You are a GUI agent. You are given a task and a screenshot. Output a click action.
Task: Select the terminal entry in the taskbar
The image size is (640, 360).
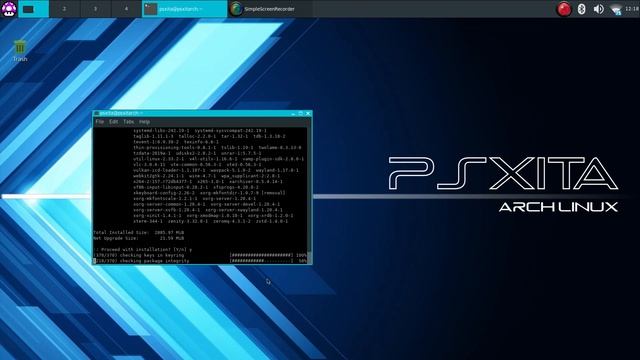[184, 9]
